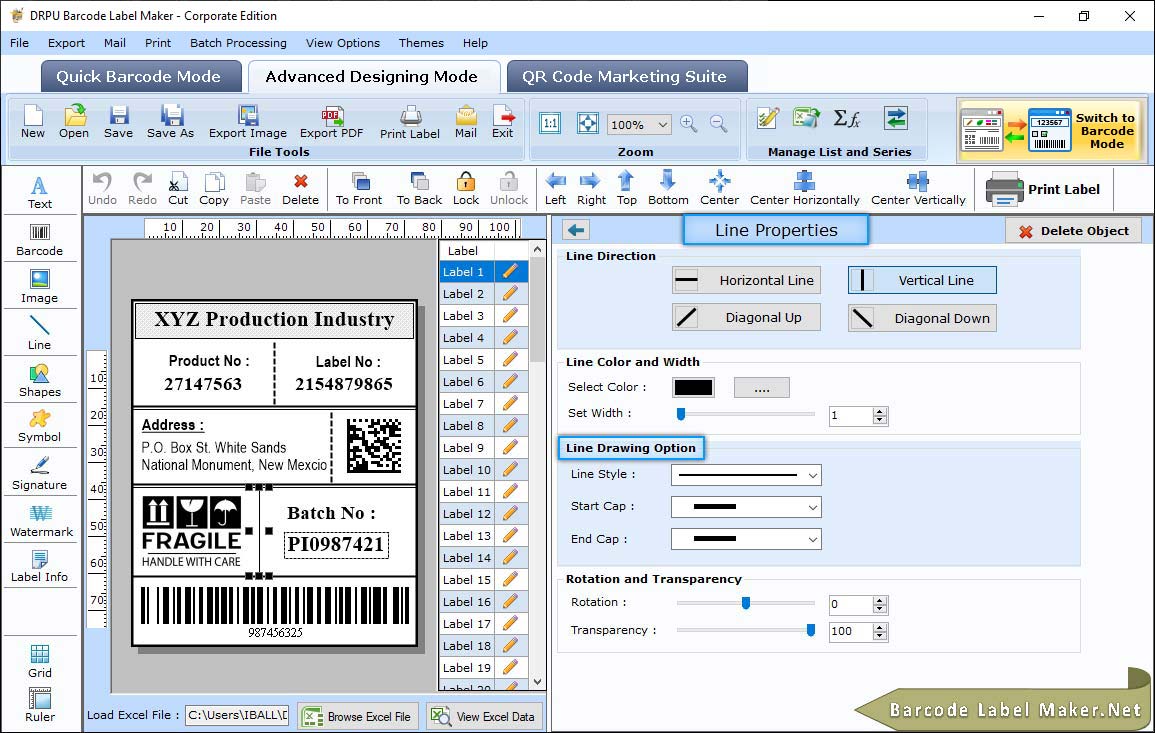Open the Mail tool icon
The width and height of the screenshot is (1155, 733).
466,122
